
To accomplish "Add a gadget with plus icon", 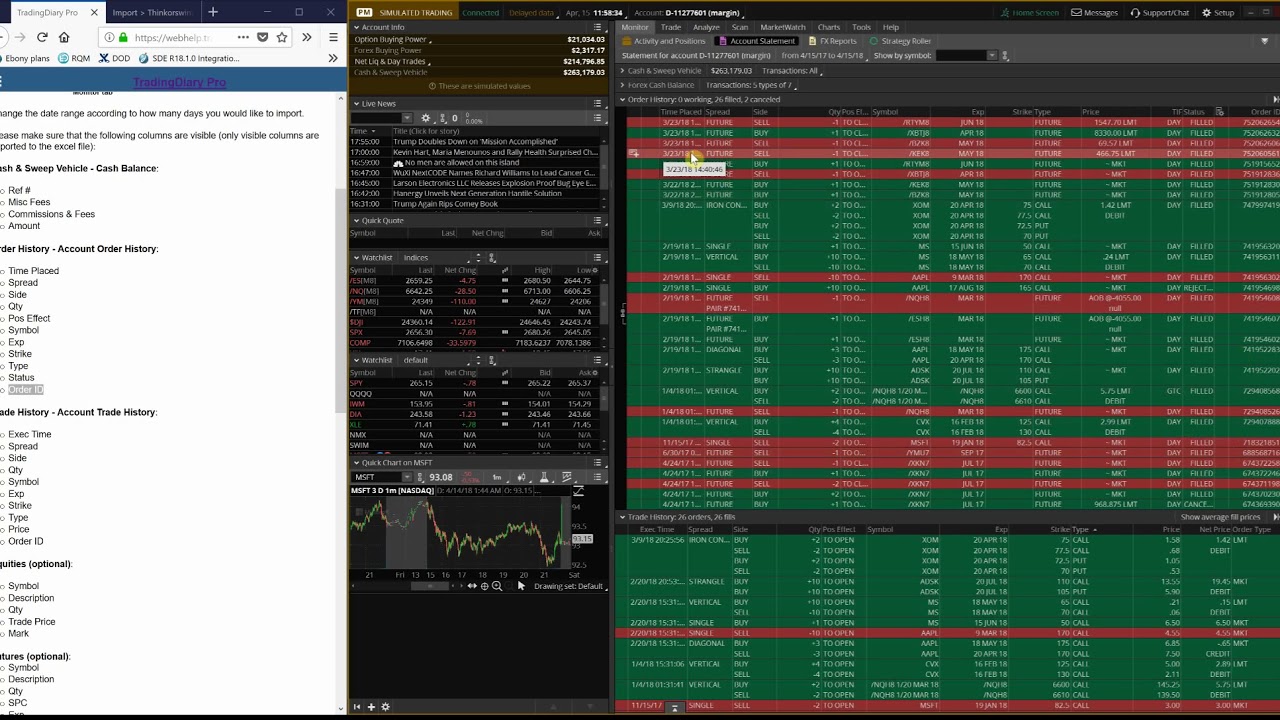I will pyautogui.click(x=371, y=707).
